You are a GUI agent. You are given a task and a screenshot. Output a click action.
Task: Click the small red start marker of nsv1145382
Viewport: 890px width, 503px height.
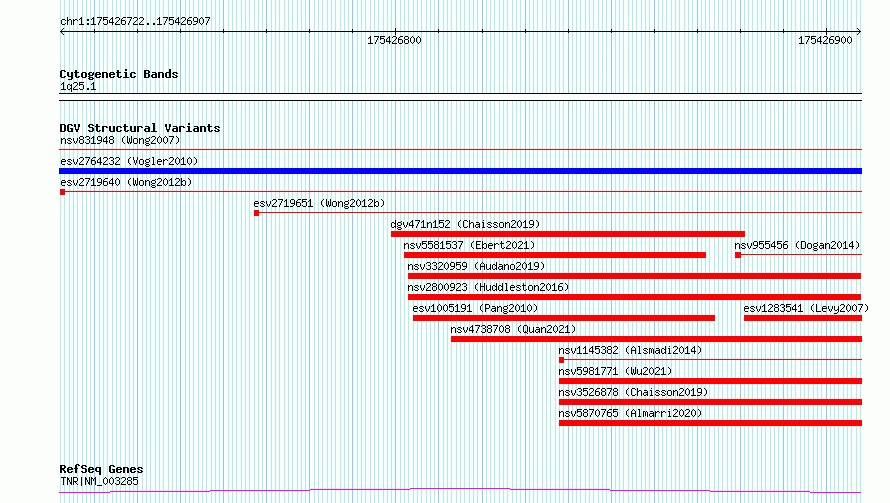pyautogui.click(x=561, y=360)
